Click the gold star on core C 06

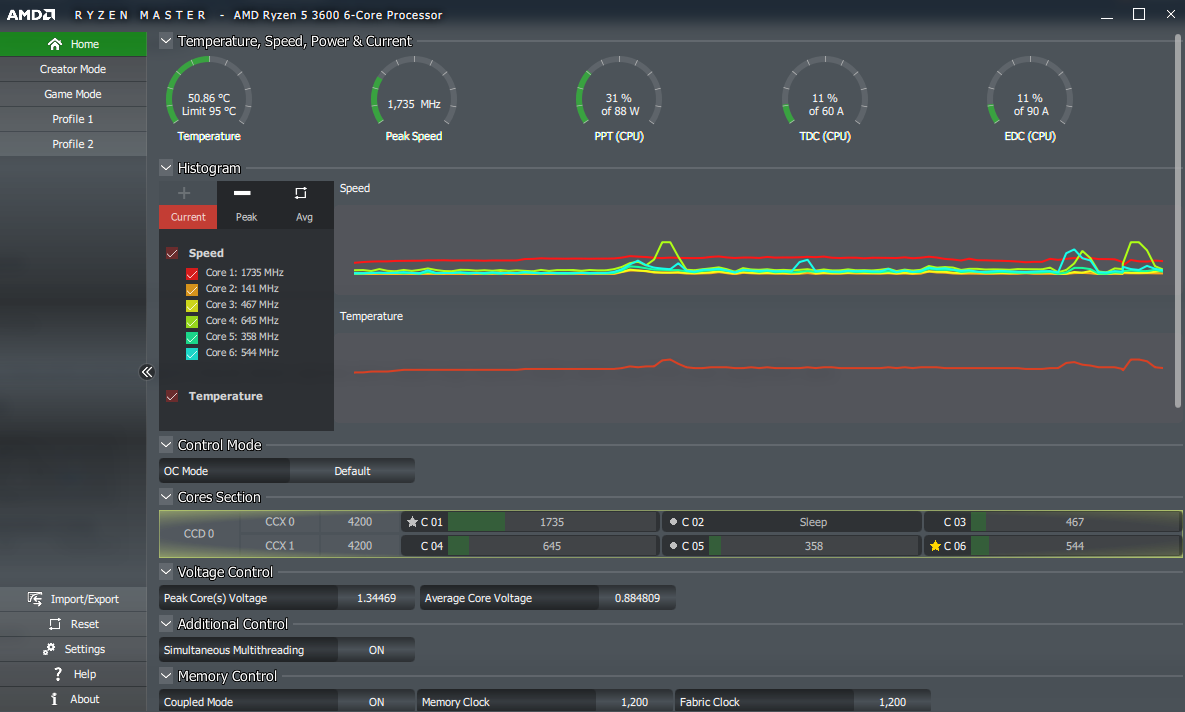(x=935, y=546)
